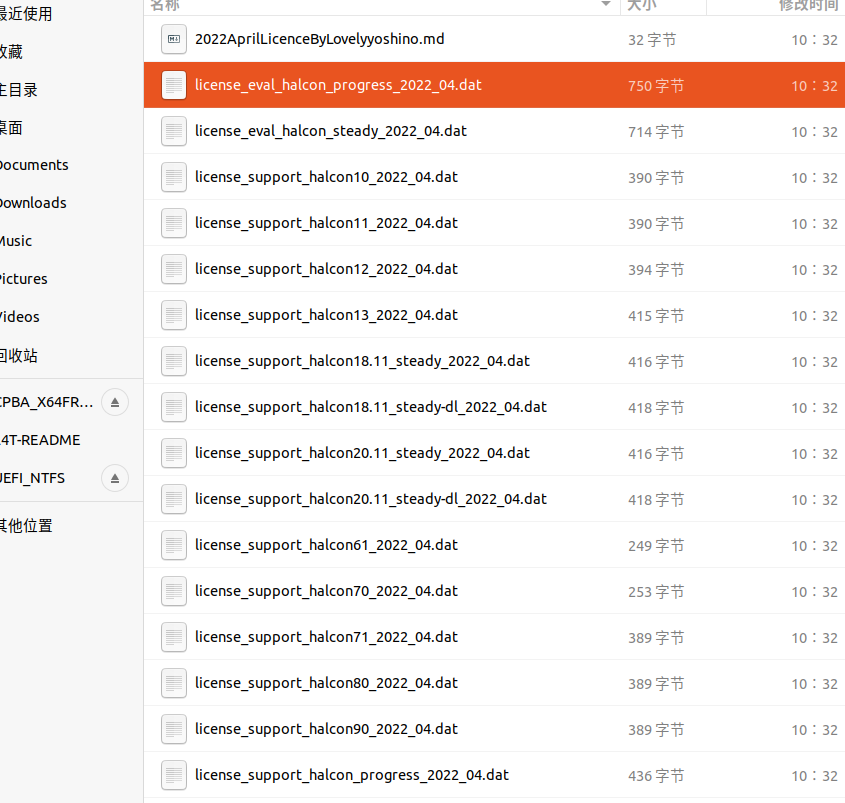Eject the CPBA_X64FR volume
Viewport: 845px width, 803px height.
coord(115,402)
